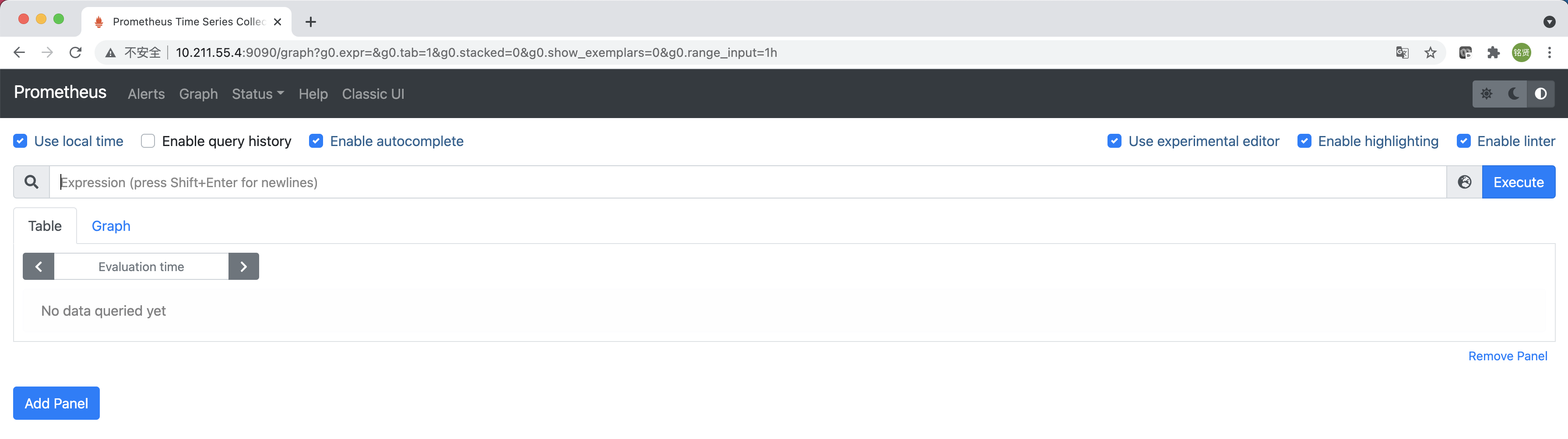This screenshot has height=439, width=1568.
Task: Open Alerts in the navigation bar
Action: tap(146, 94)
